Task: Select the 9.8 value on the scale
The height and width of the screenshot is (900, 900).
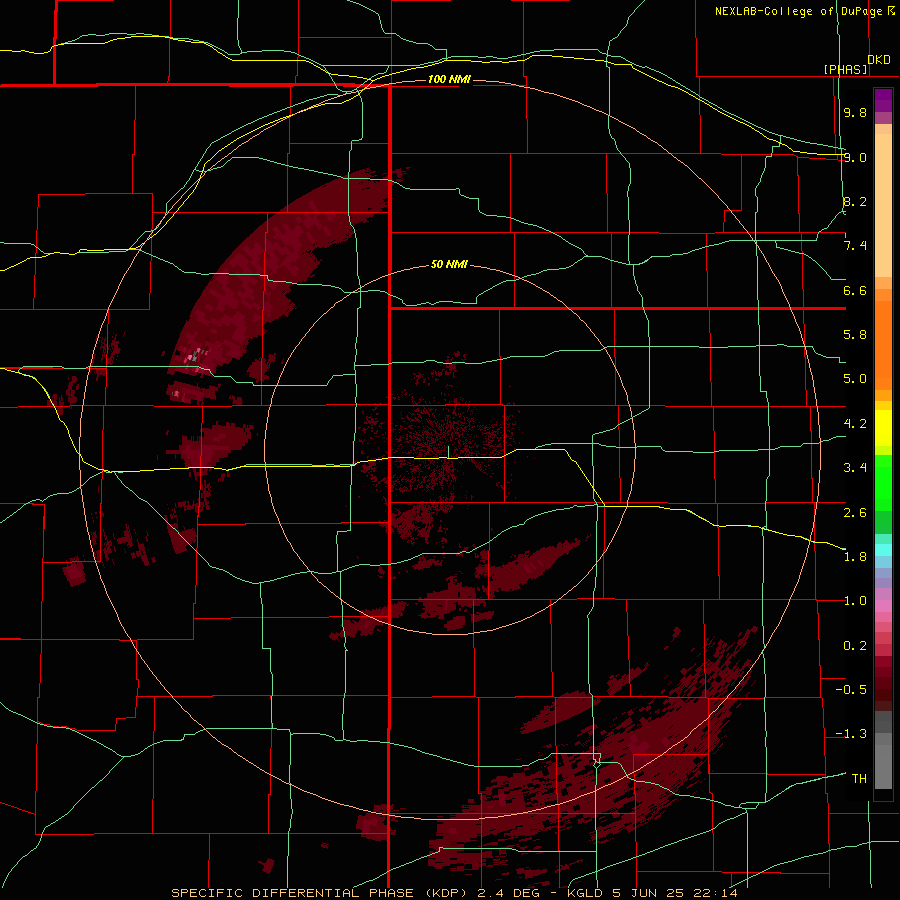Action: [x=855, y=112]
